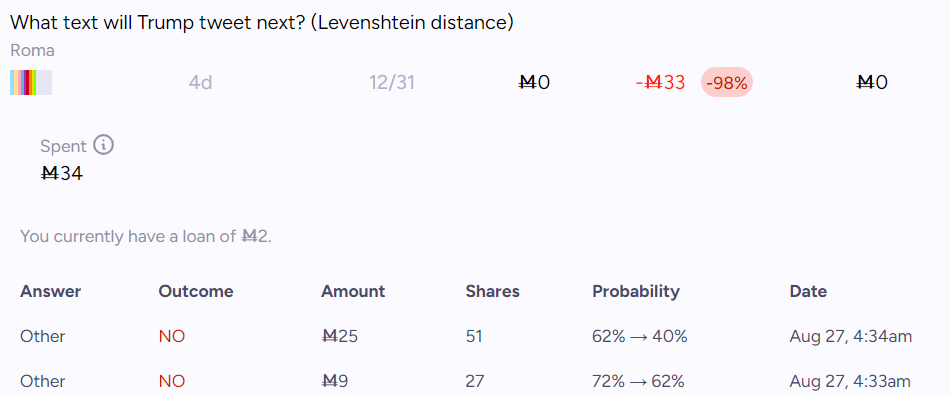Open the Trump tweet Levenshtein market title

point(262,22)
